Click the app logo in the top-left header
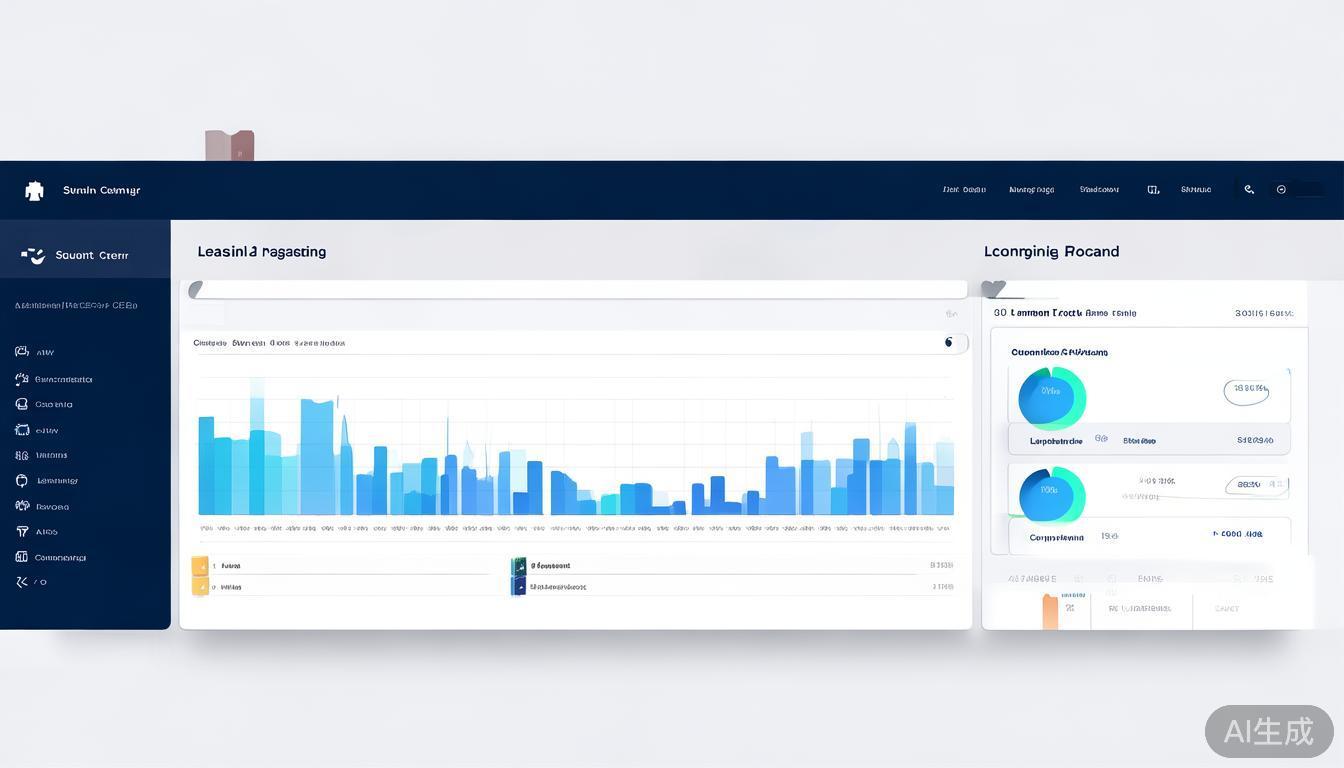This screenshot has width=1344, height=768. coord(34,191)
